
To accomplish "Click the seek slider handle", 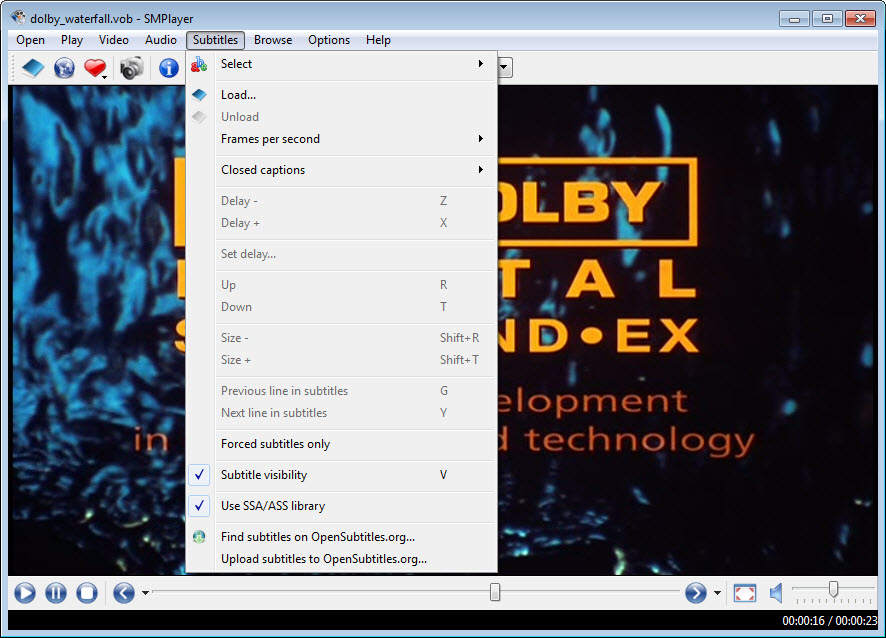I will click(495, 592).
